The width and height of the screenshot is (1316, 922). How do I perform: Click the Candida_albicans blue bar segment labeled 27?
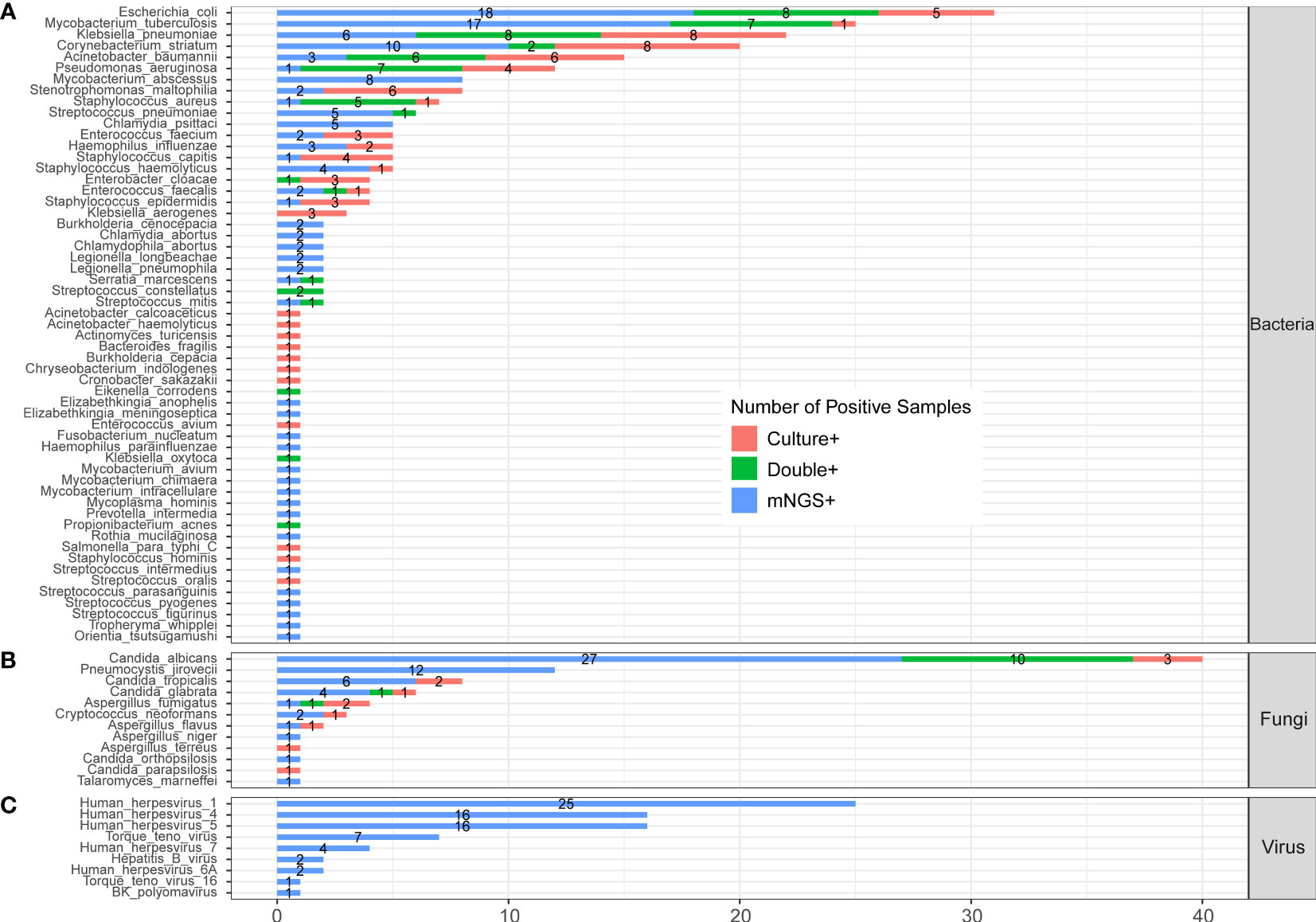pyautogui.click(x=589, y=658)
